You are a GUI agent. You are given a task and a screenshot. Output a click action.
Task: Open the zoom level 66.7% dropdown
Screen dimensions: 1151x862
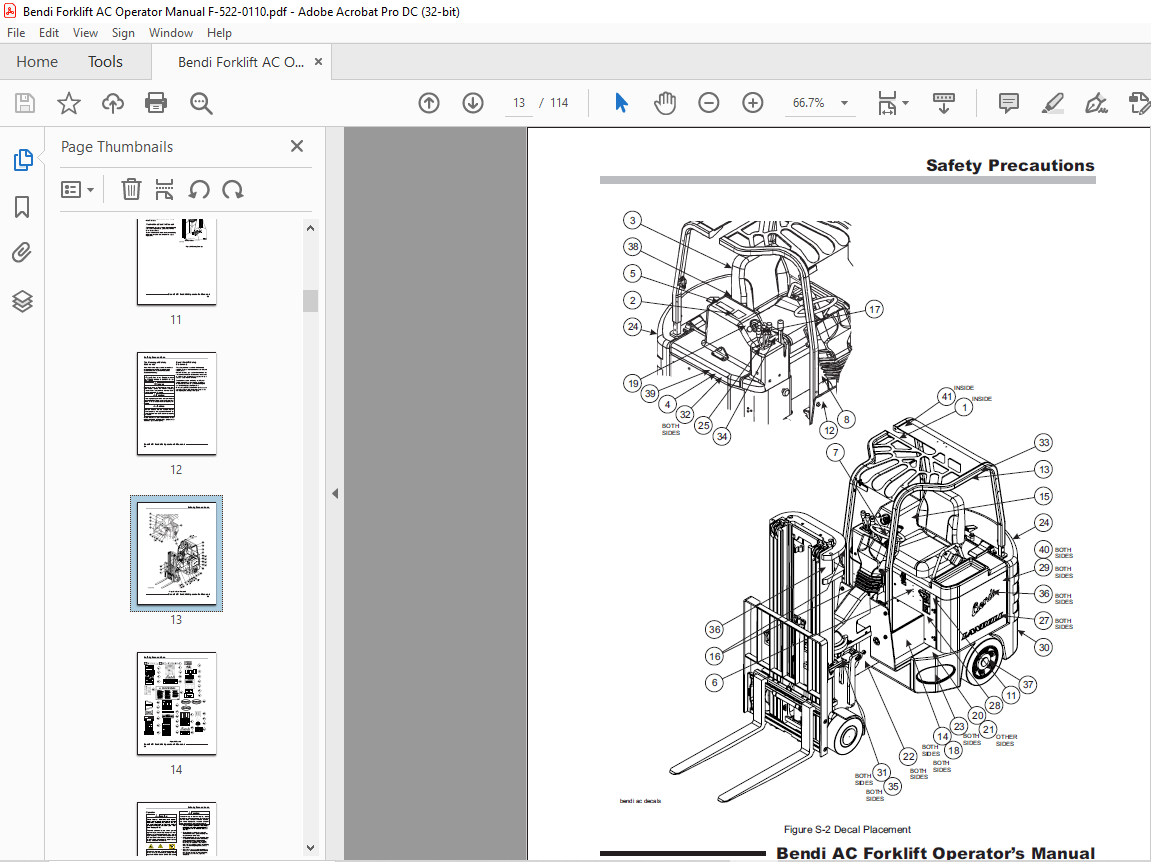tap(844, 103)
